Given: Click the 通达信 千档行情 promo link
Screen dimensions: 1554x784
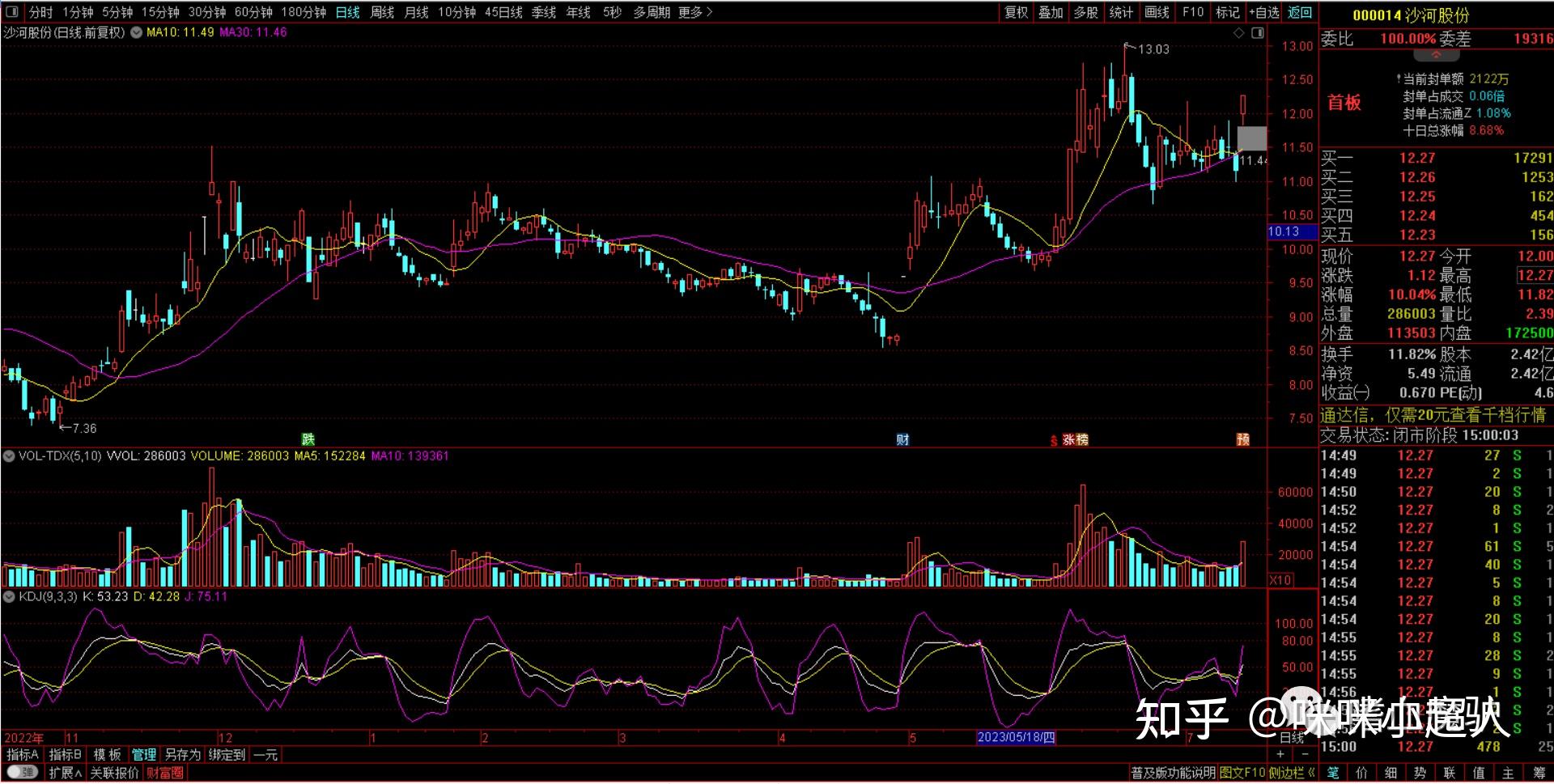Looking at the screenshot, I should (x=1433, y=415).
